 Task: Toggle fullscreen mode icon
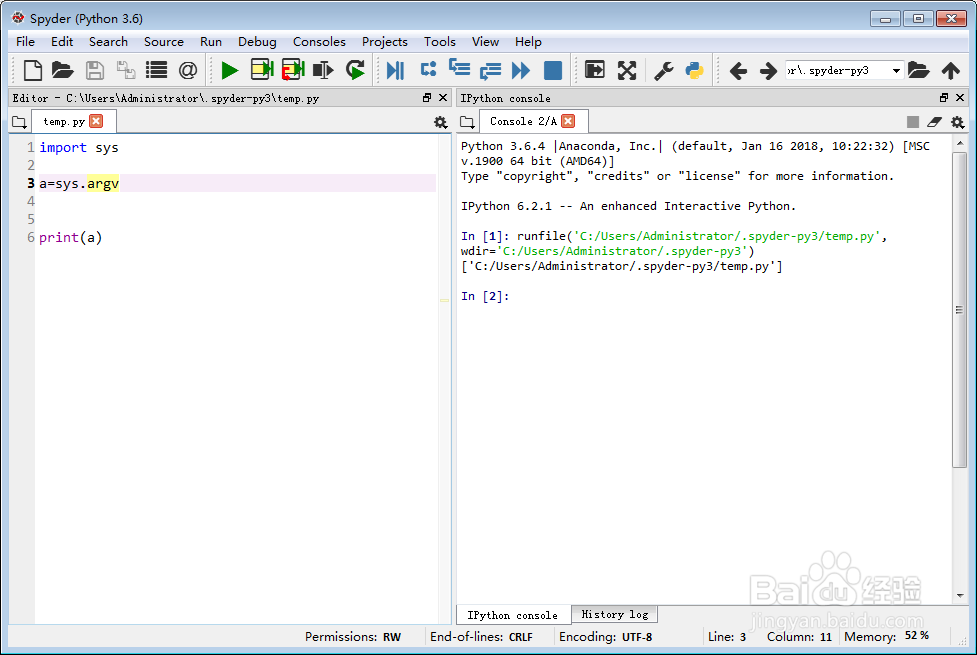(627, 70)
